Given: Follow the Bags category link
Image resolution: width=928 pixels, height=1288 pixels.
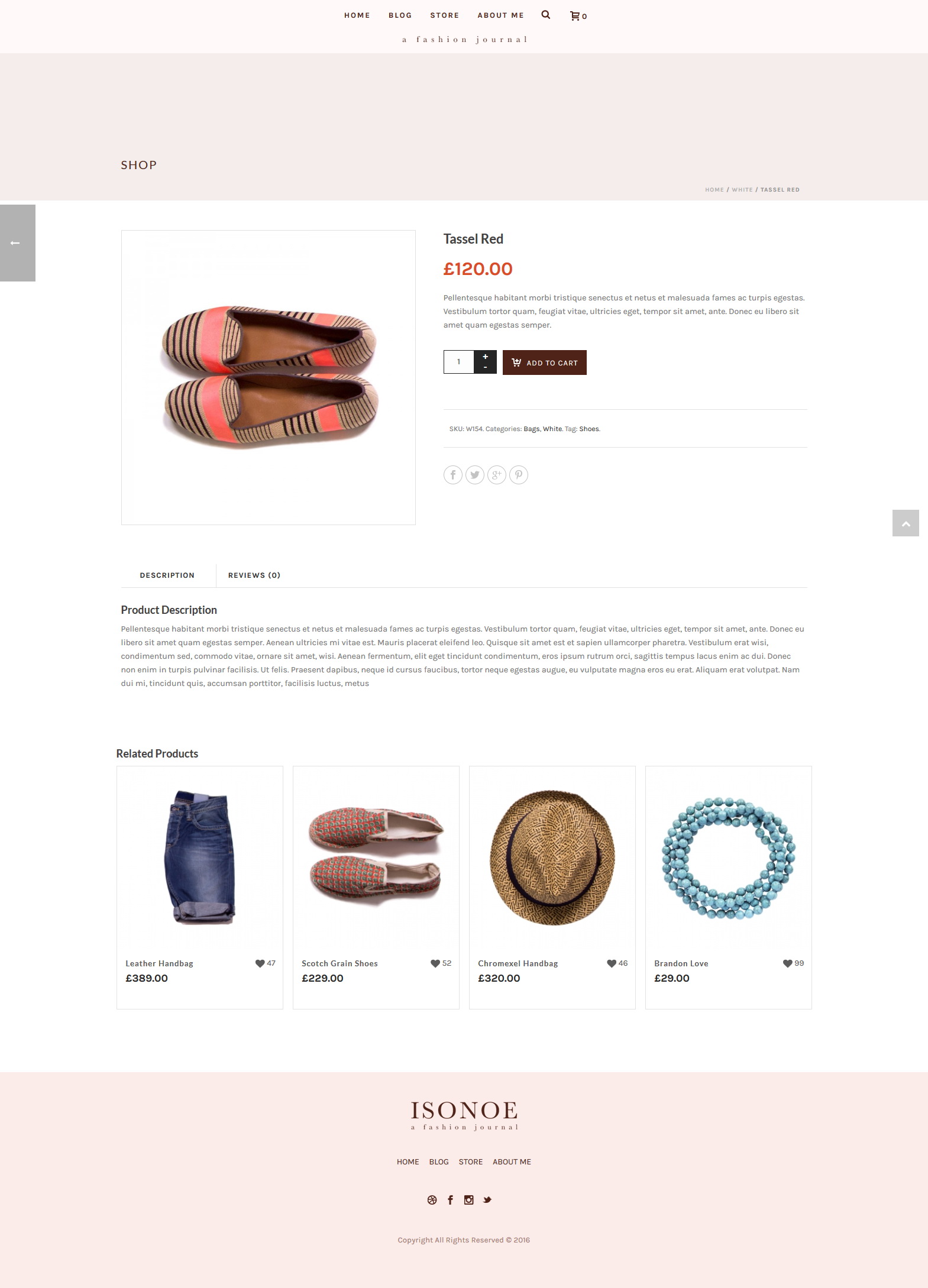Looking at the screenshot, I should click(531, 429).
